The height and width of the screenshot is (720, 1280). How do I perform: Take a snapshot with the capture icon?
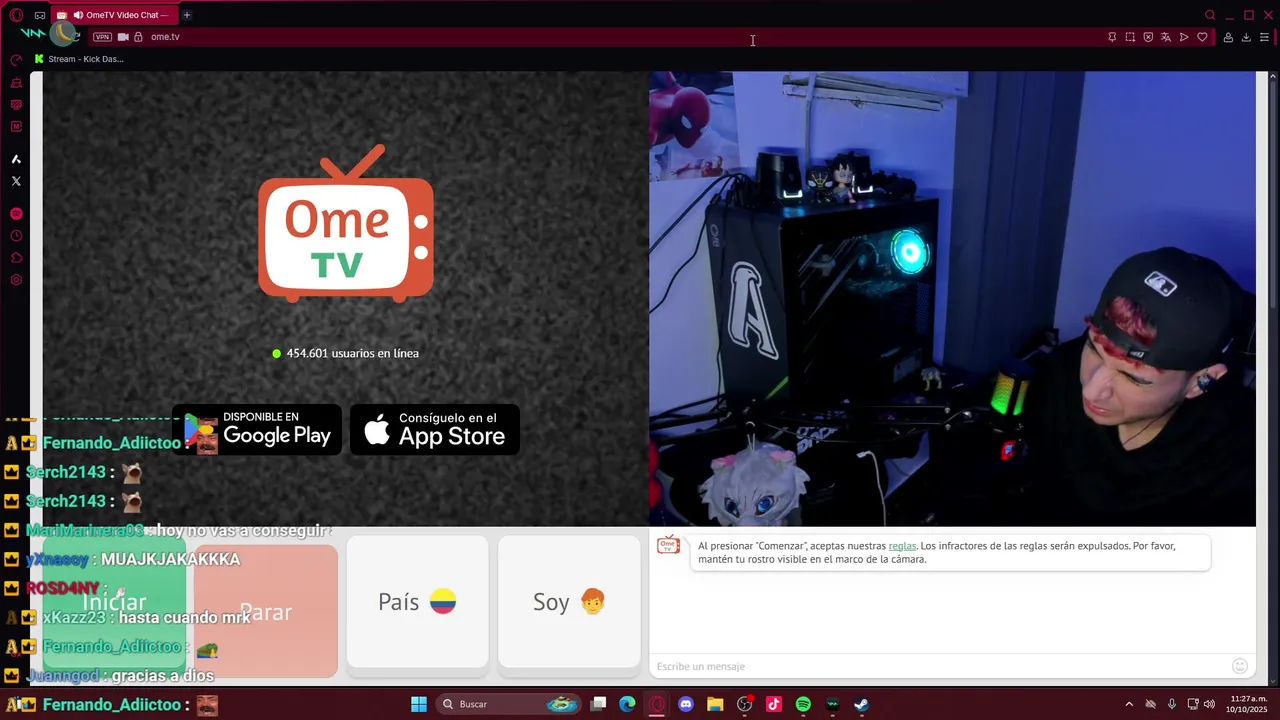coord(1130,37)
